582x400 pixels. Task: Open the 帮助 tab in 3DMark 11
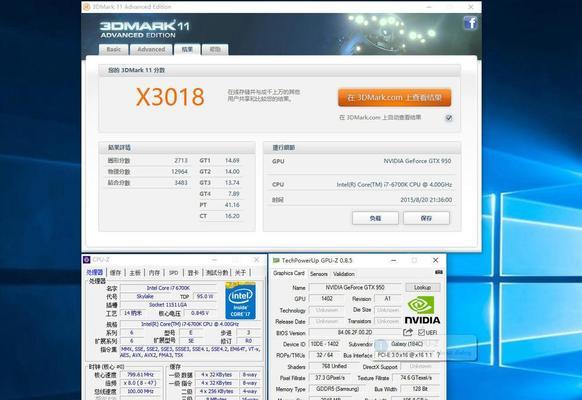click(x=215, y=49)
